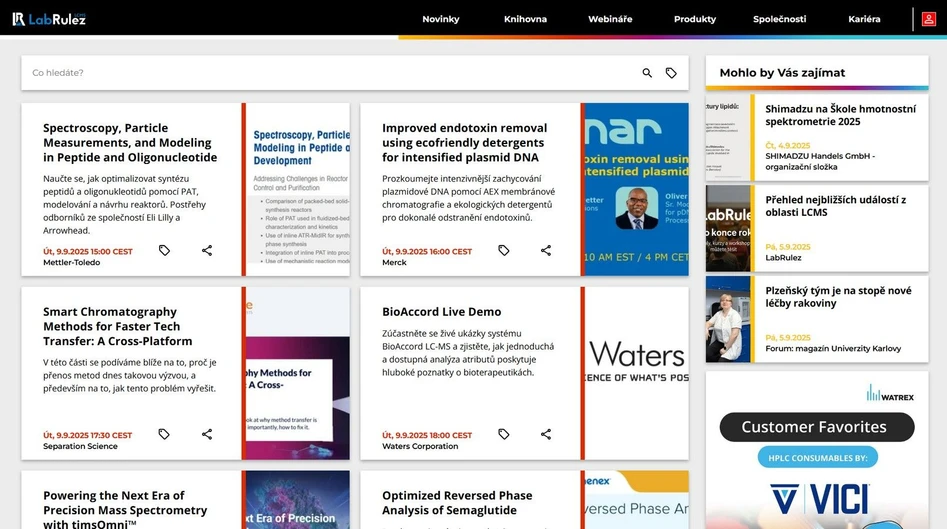This screenshot has width=947, height=529.
Task: Open the Novinky menu item
Action: point(441,19)
